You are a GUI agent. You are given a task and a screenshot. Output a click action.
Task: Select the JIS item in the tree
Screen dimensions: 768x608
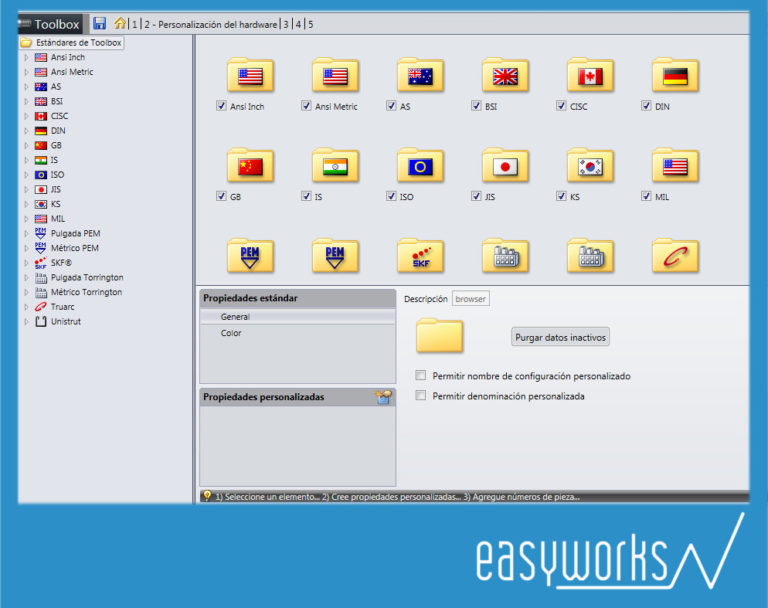tap(56, 190)
